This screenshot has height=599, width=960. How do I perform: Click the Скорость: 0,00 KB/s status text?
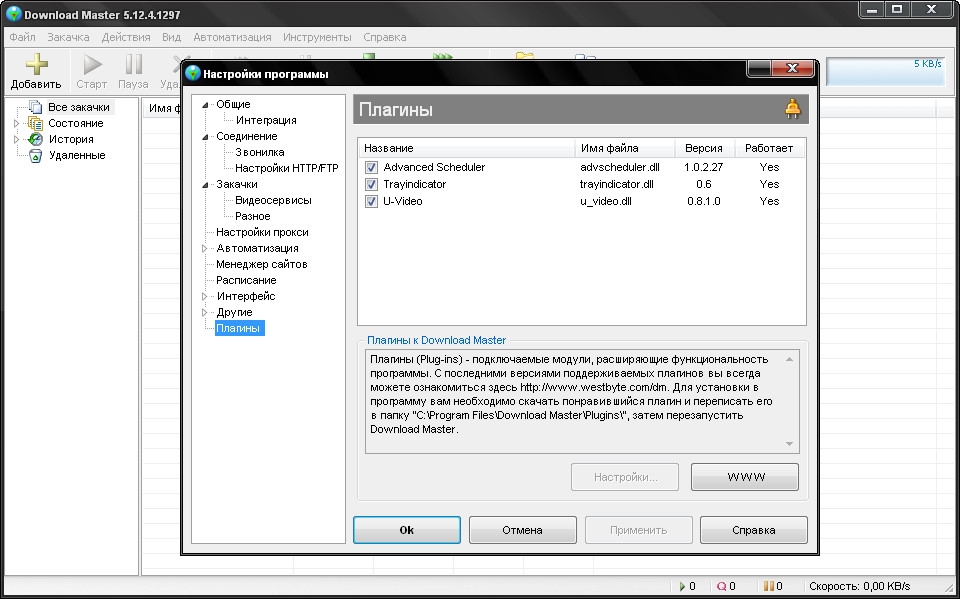click(x=860, y=586)
